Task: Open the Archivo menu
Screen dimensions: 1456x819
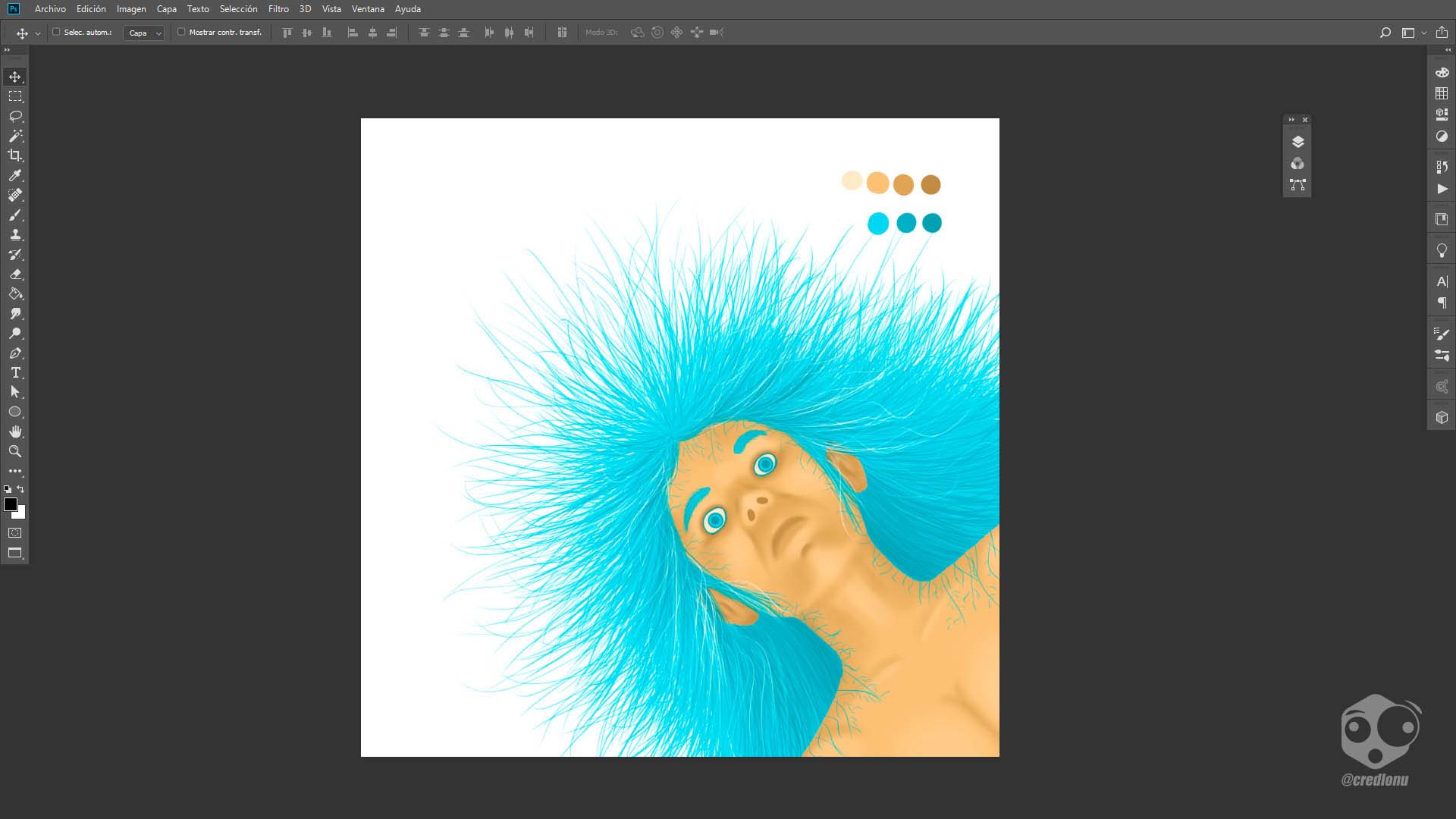Action: [x=50, y=9]
